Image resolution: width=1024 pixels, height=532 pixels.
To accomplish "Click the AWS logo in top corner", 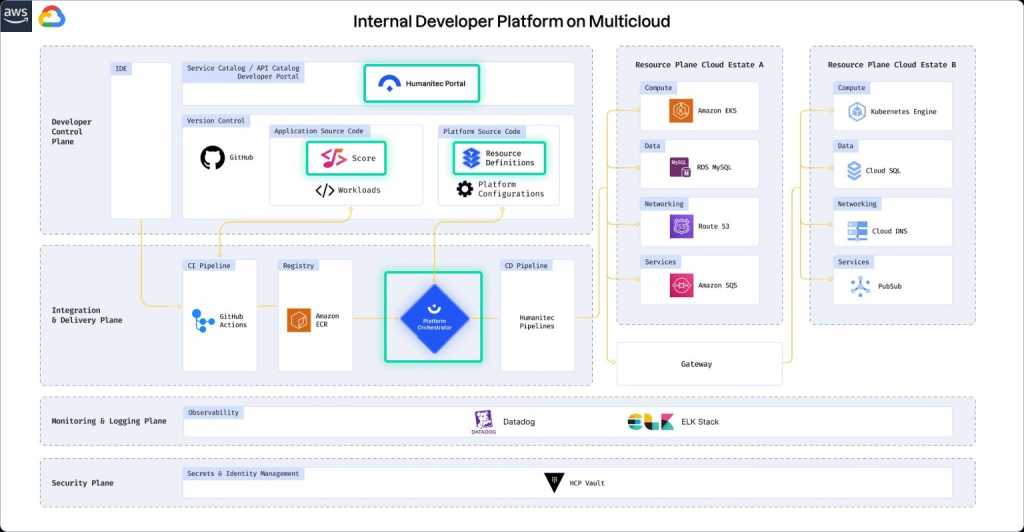I will point(17,16).
